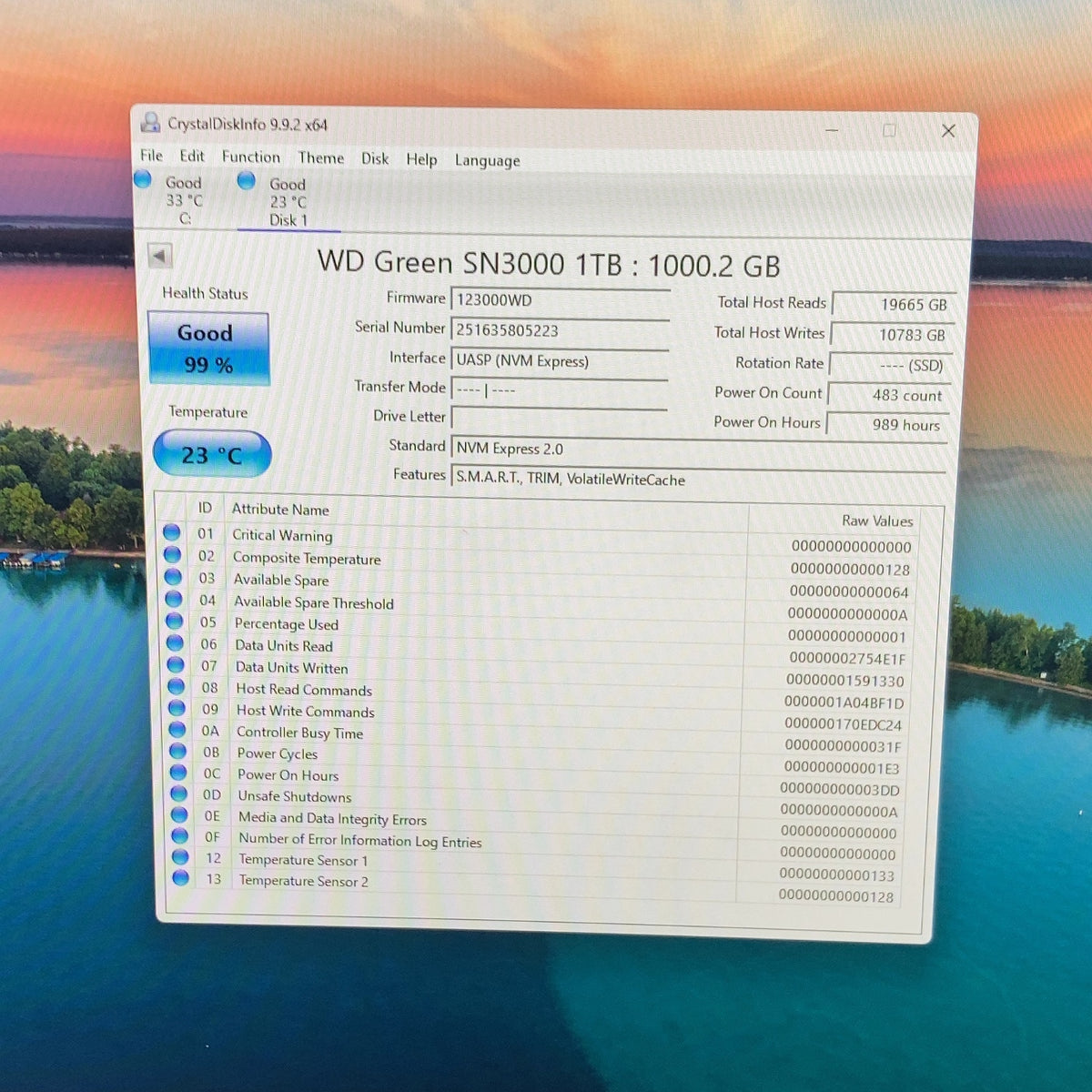Select the Controller Busy Time attribute name

[300, 733]
